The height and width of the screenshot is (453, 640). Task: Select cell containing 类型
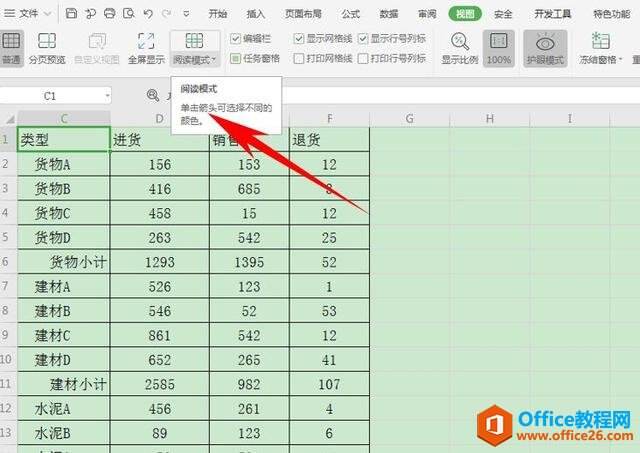pyautogui.click(x=64, y=140)
